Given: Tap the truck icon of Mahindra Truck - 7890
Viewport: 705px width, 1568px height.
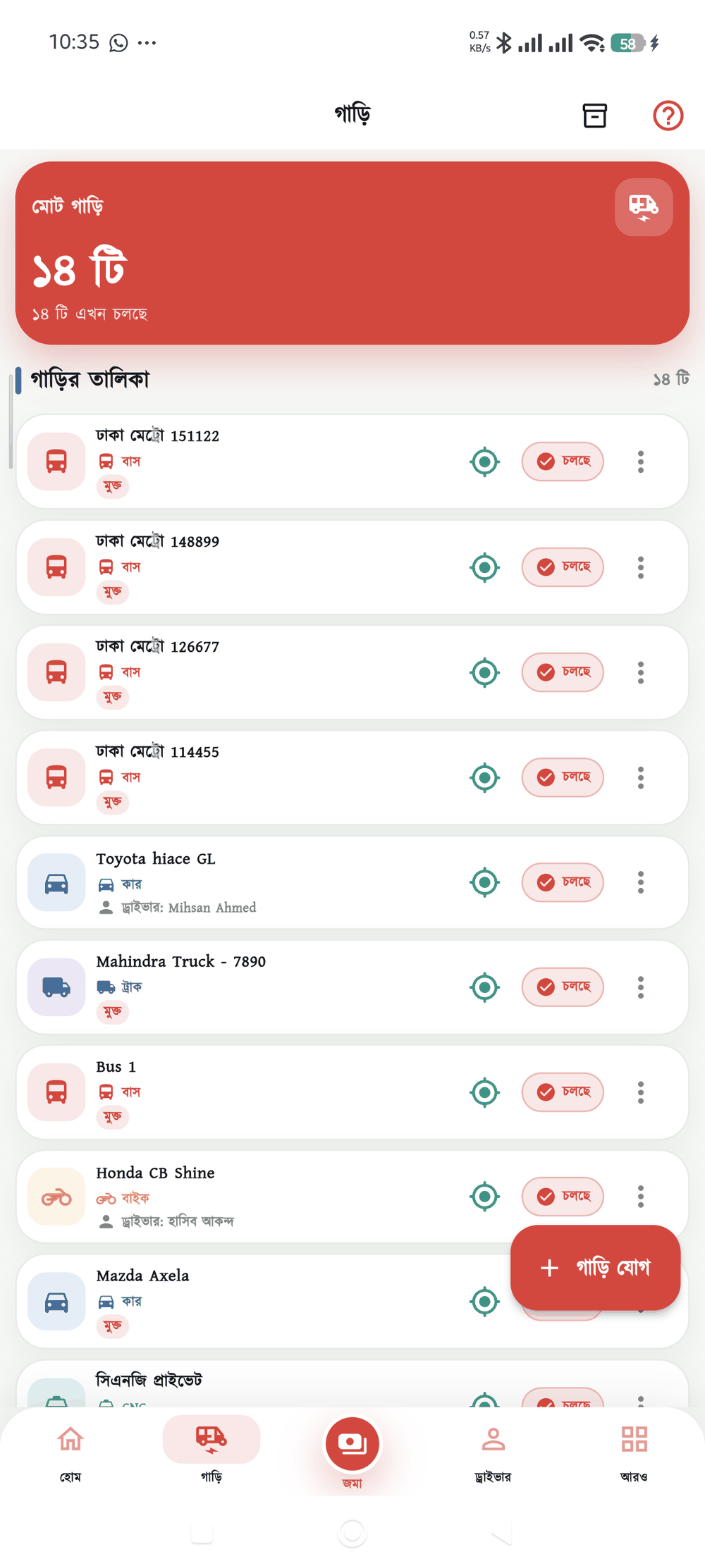Looking at the screenshot, I should click(x=56, y=987).
